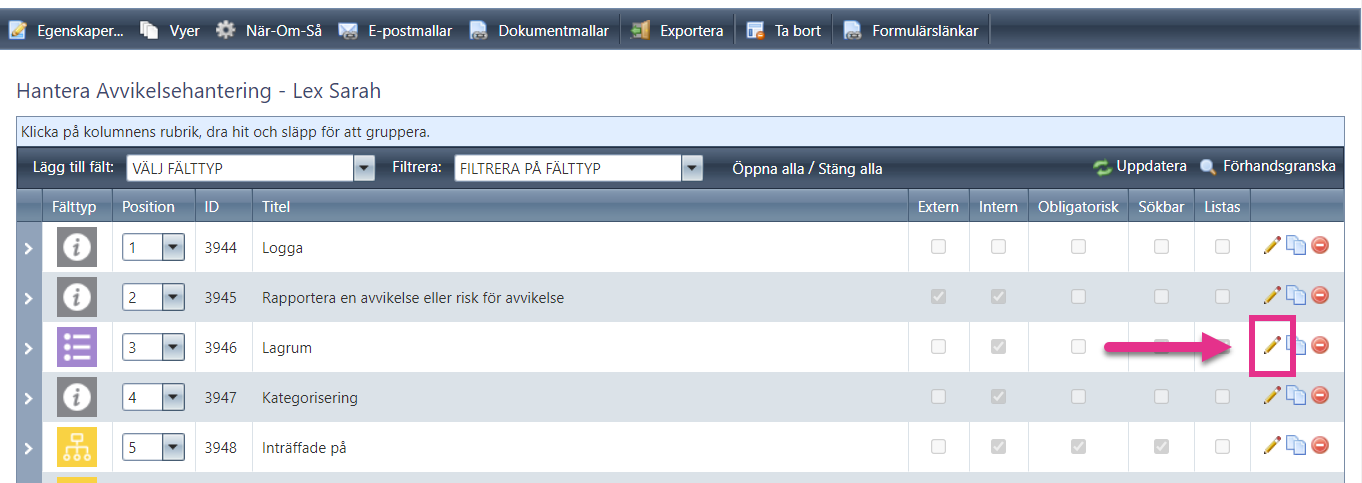Sort by the Position column header
This screenshot has width=1362, height=483.
(x=148, y=207)
